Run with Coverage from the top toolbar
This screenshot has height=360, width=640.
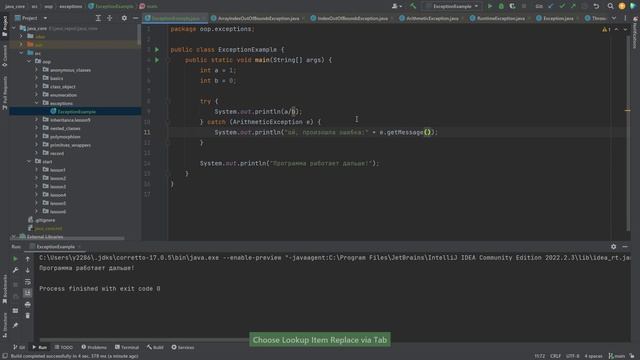513,6
